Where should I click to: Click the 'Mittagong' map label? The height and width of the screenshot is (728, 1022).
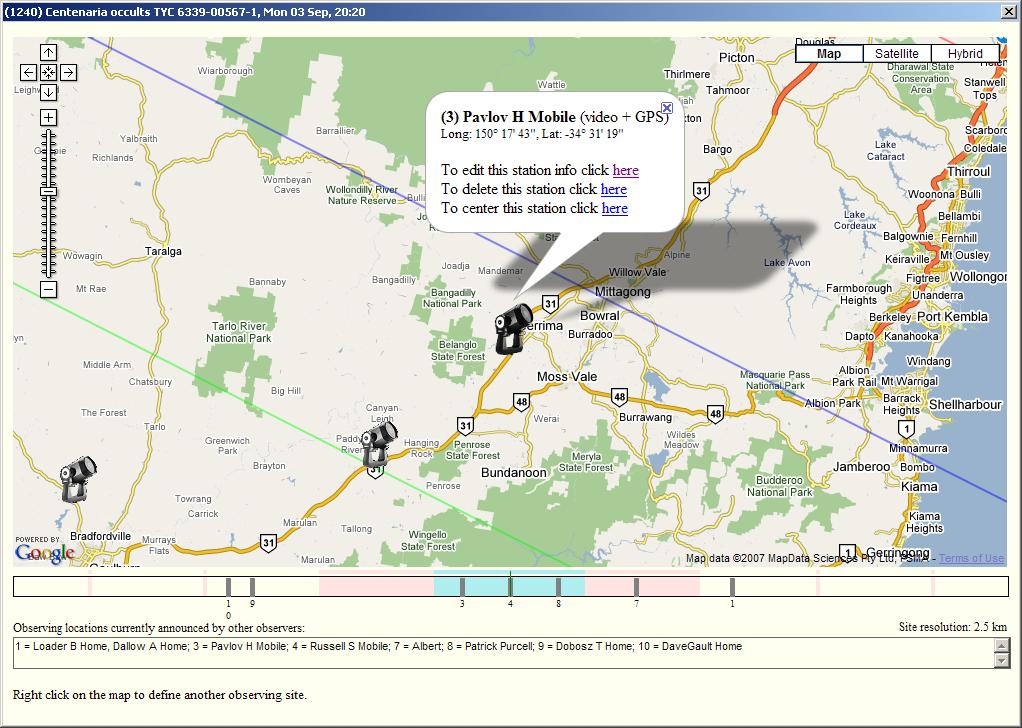pos(622,292)
